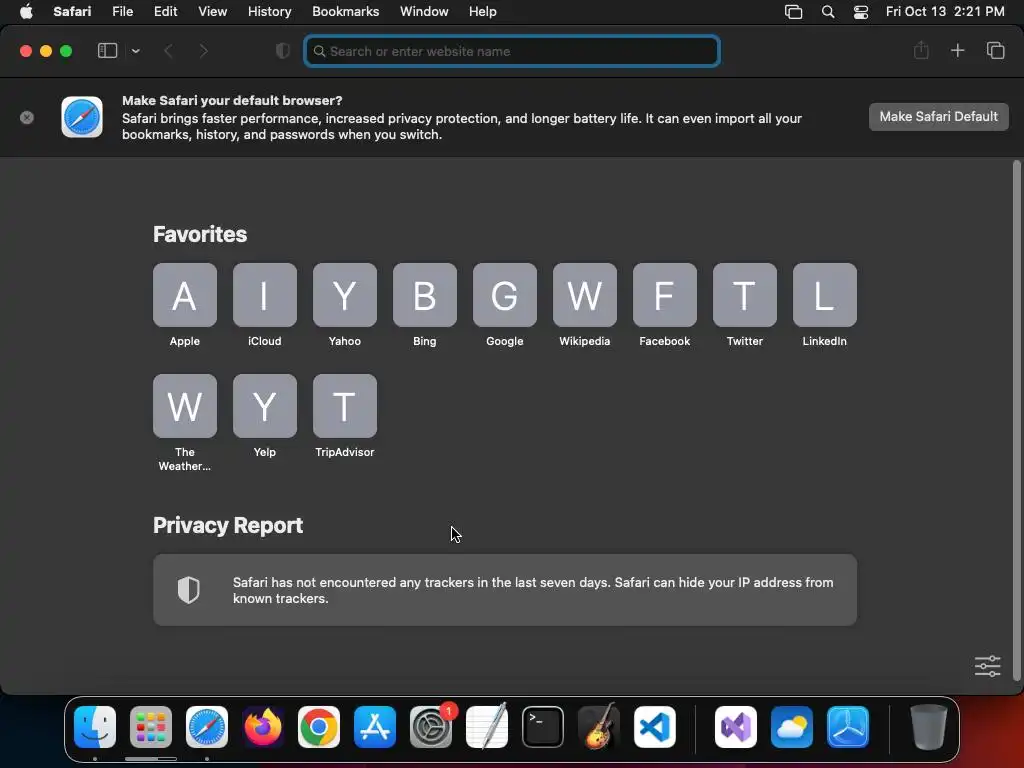The height and width of the screenshot is (768, 1024).
Task: Open the Edit menu
Action: click(x=165, y=11)
